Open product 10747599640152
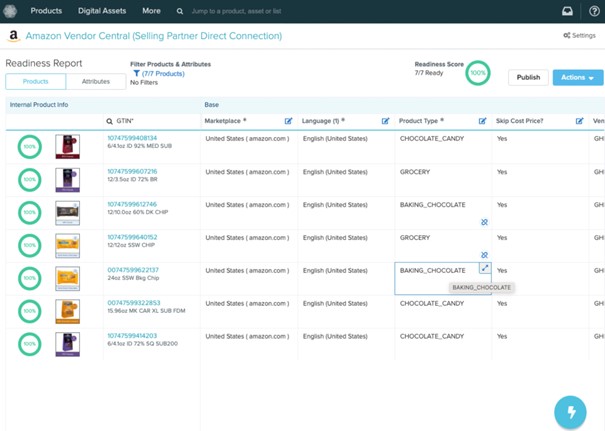Viewport: 605px width, 431px height. pos(132,237)
